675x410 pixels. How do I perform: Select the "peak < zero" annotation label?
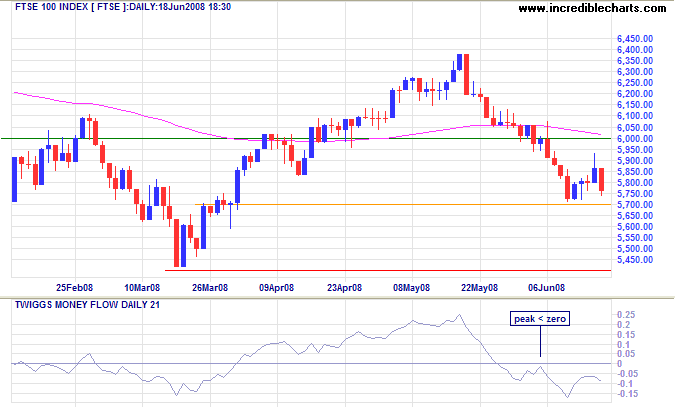pyautogui.click(x=540, y=319)
